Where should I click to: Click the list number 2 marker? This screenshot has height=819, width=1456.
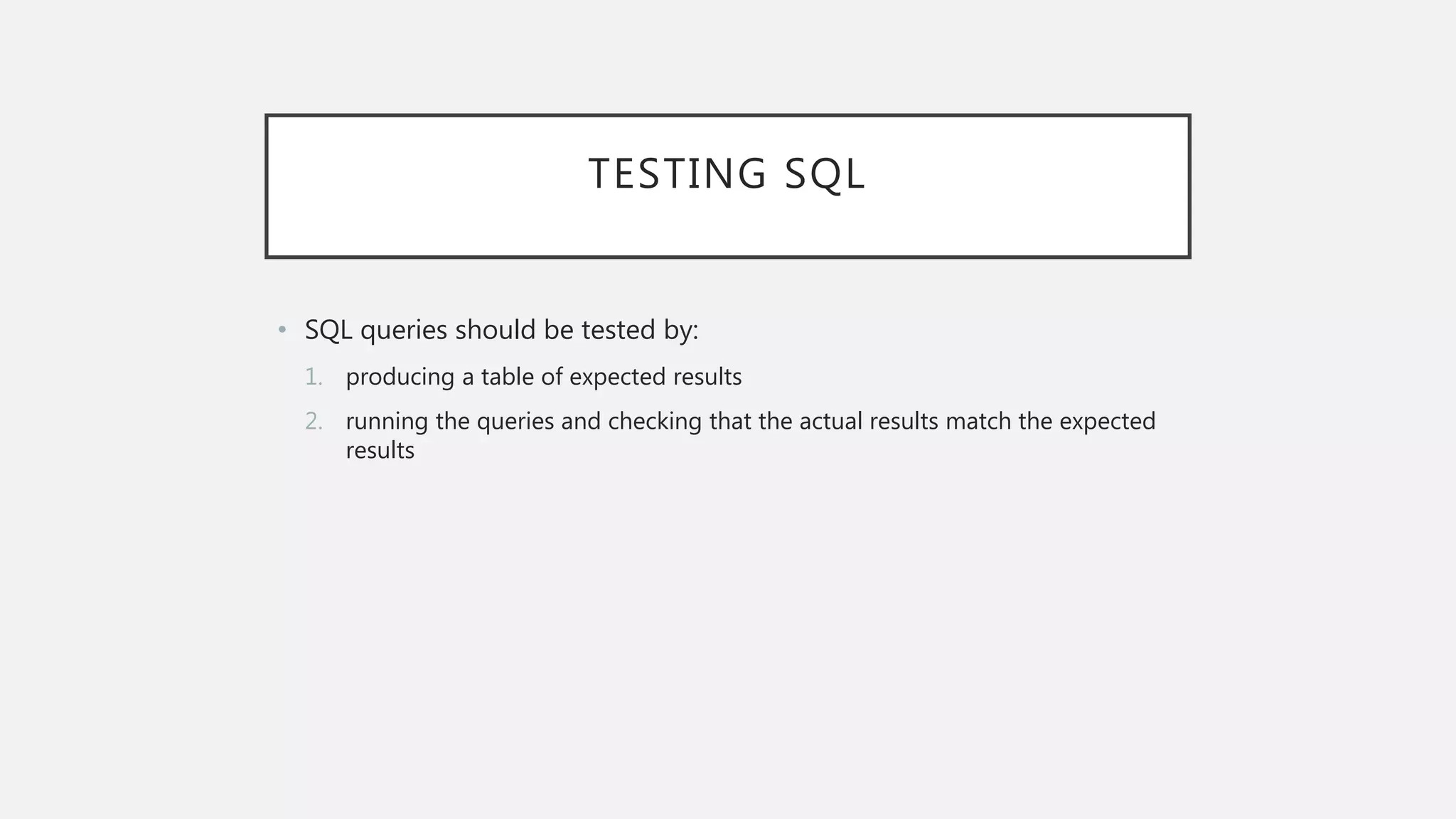(313, 422)
